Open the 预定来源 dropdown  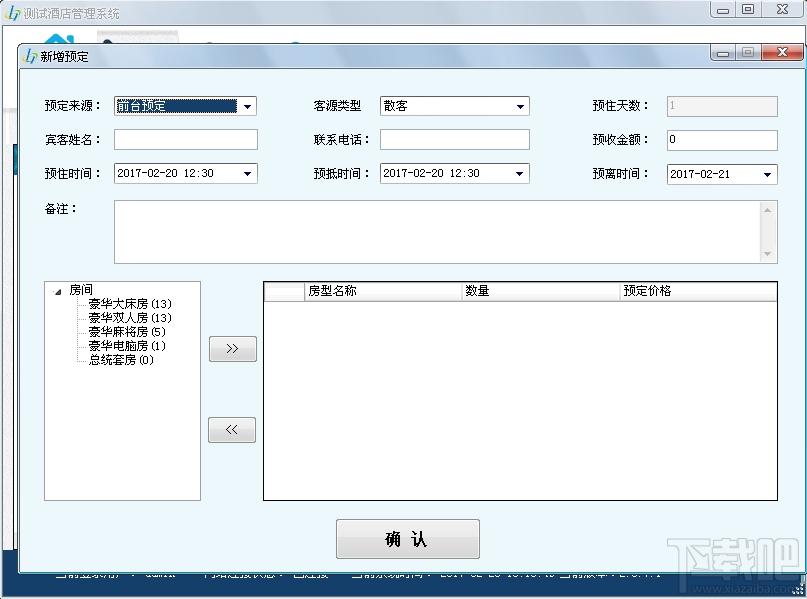pyautogui.click(x=247, y=107)
